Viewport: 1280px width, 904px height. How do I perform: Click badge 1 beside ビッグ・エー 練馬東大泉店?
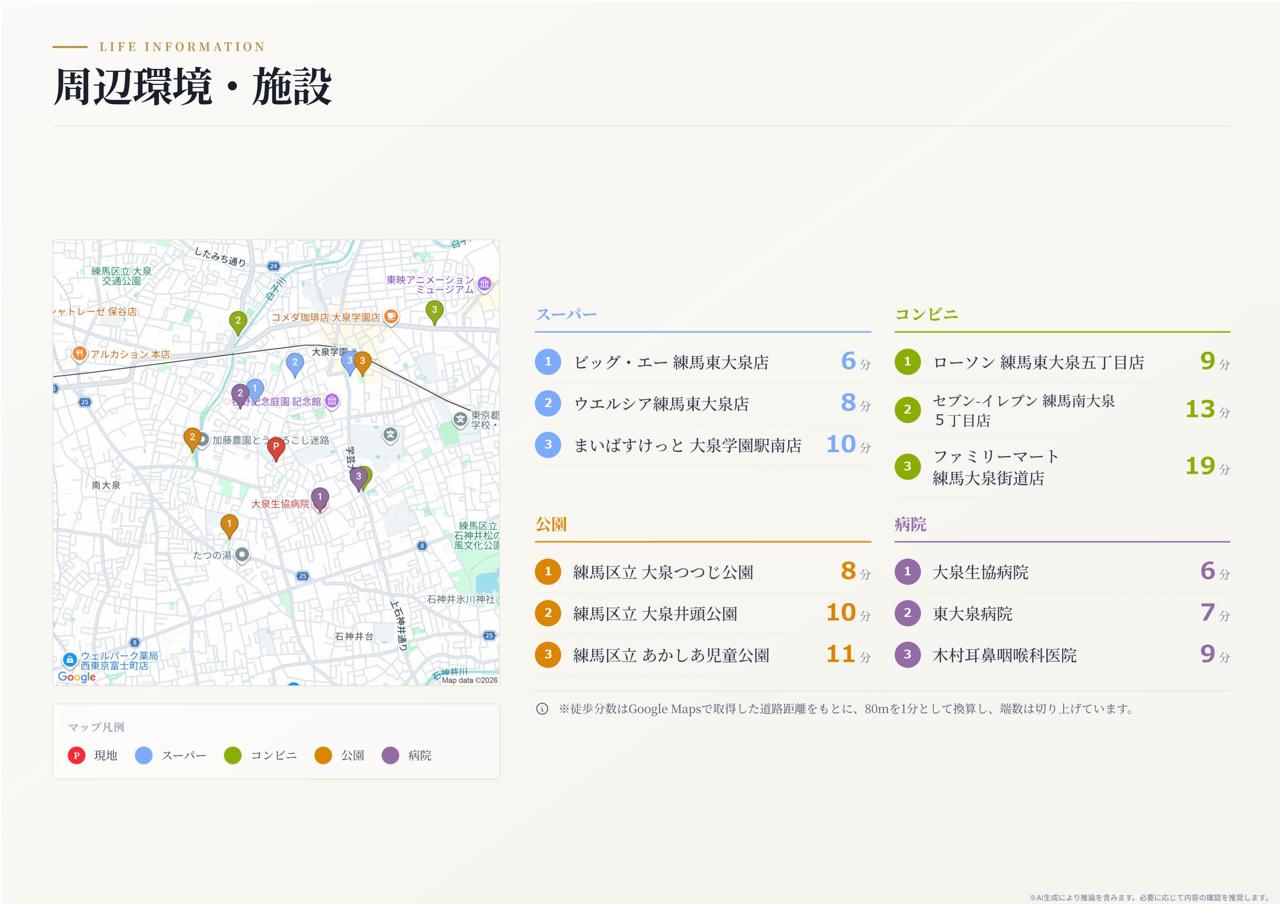coord(548,362)
